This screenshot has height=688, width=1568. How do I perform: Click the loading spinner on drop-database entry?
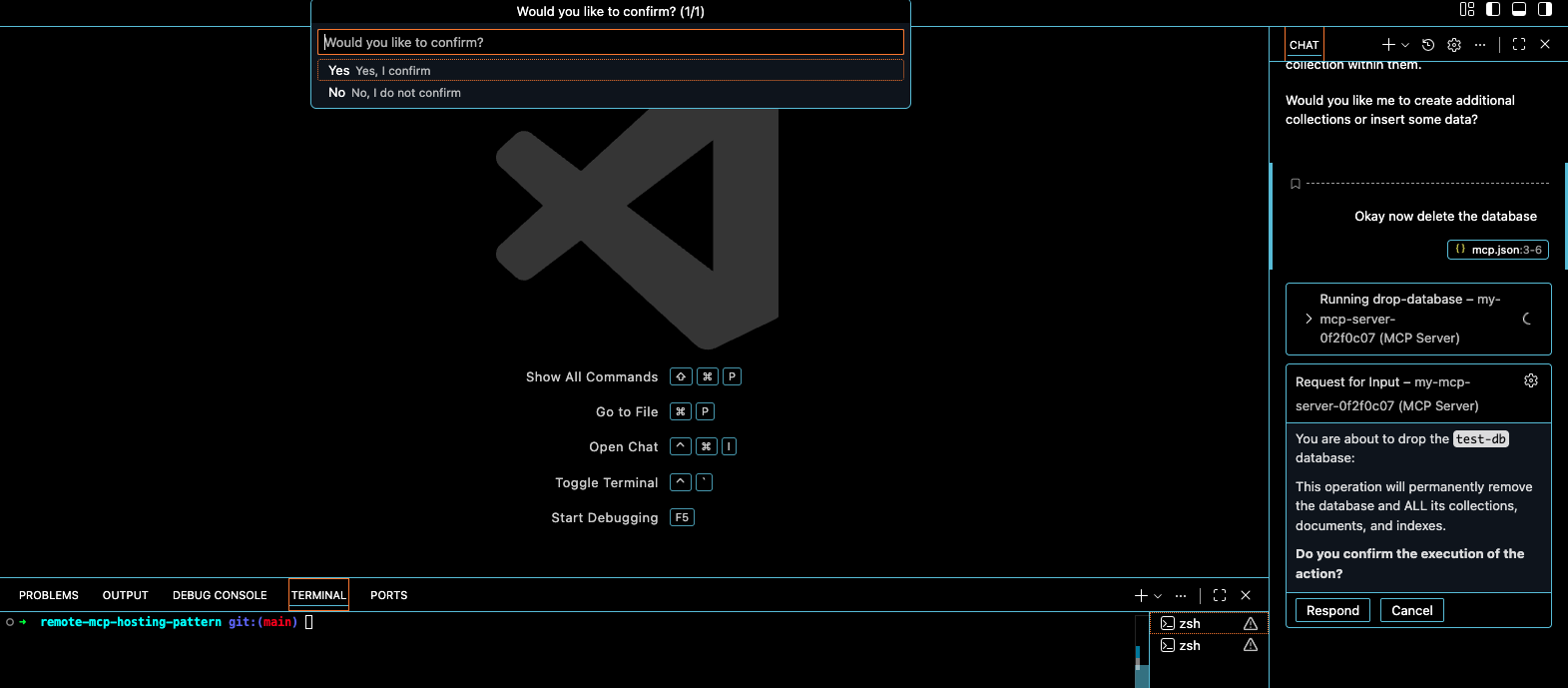pyautogui.click(x=1528, y=319)
